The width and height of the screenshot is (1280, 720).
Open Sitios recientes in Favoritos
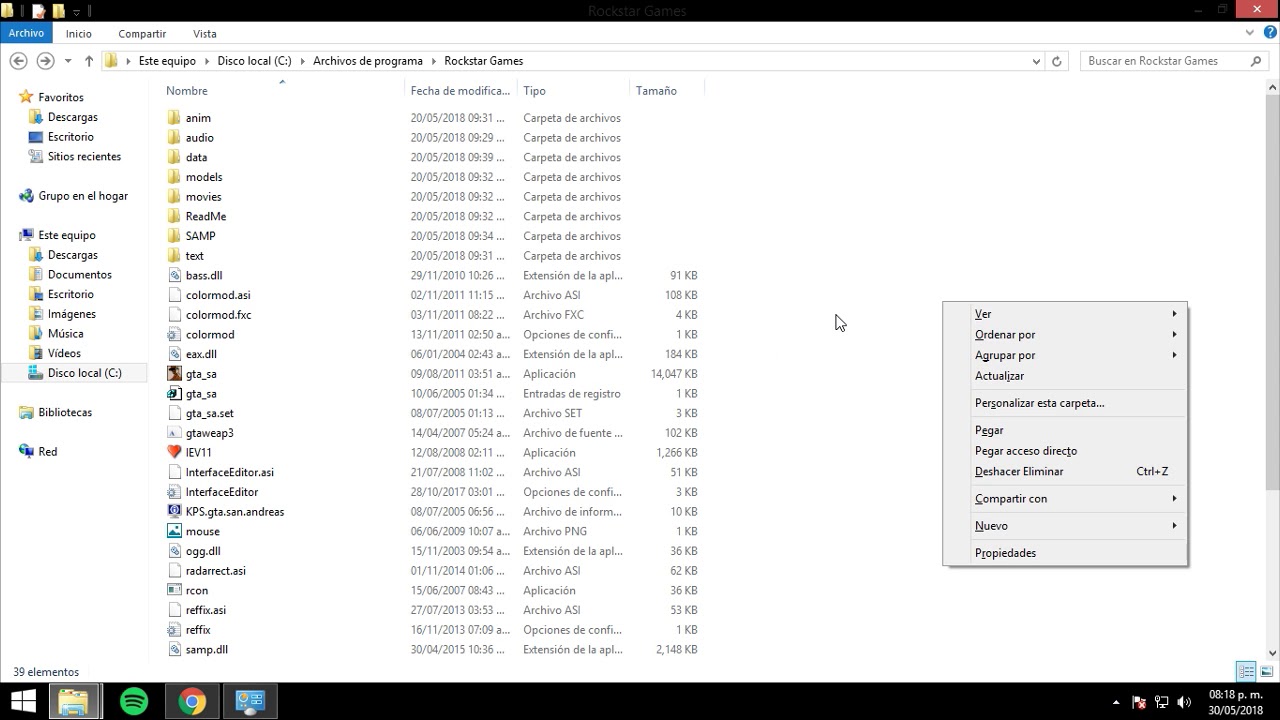click(x=84, y=157)
